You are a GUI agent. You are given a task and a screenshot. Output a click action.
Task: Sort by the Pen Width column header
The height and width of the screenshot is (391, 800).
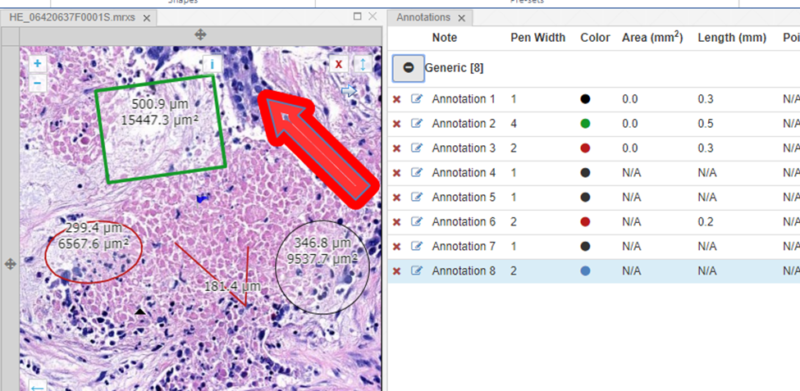pos(538,38)
